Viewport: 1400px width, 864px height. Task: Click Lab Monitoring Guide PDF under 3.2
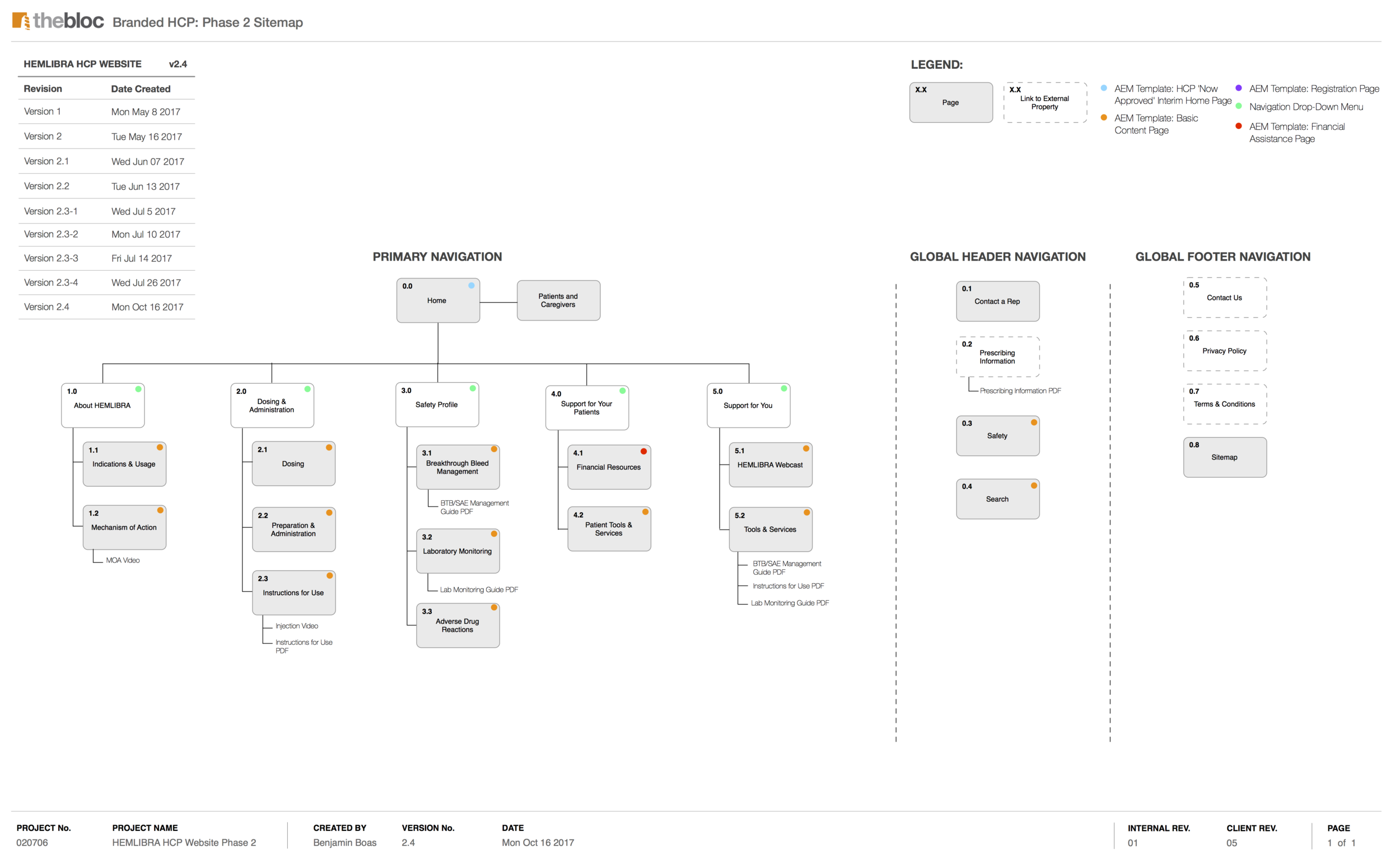click(x=479, y=590)
